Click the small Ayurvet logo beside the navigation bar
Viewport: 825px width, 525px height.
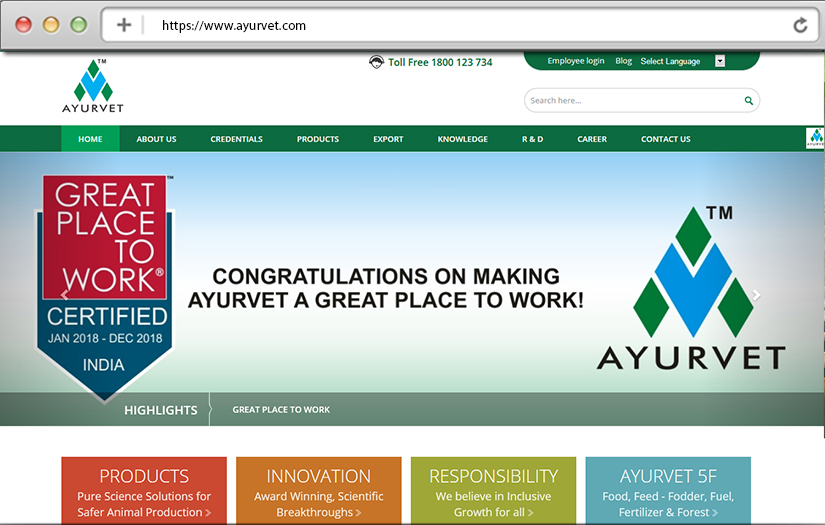(815, 138)
